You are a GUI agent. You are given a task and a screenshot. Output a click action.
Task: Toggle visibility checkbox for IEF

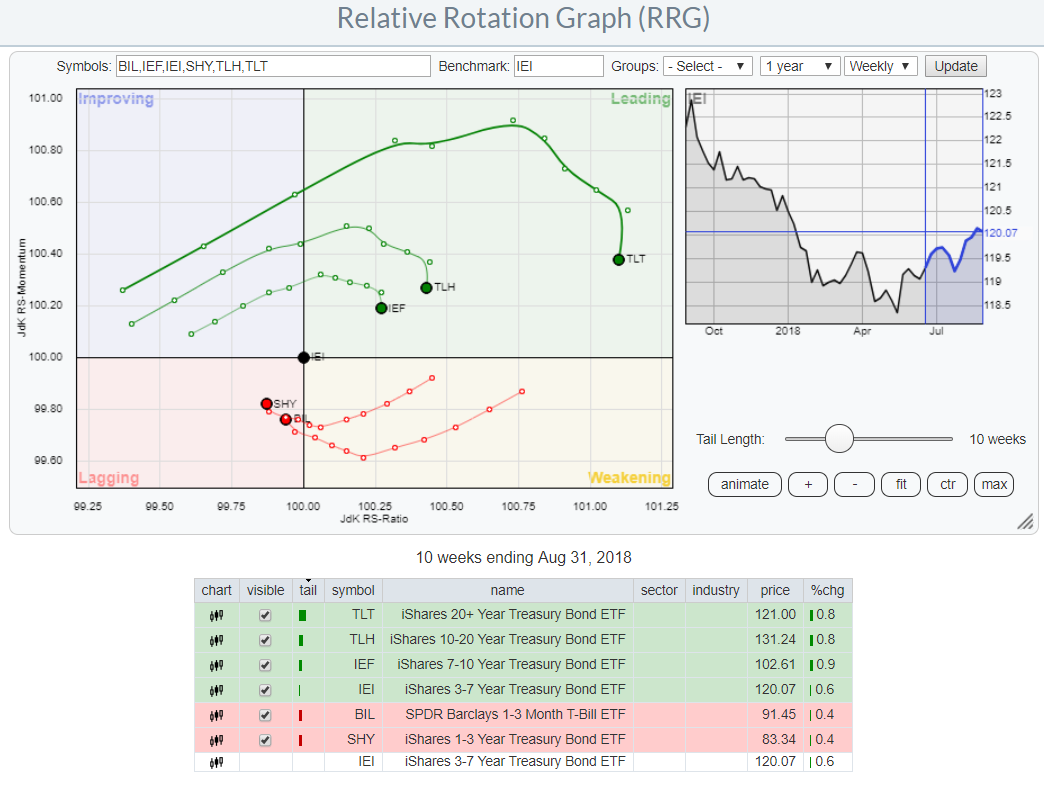(x=265, y=665)
